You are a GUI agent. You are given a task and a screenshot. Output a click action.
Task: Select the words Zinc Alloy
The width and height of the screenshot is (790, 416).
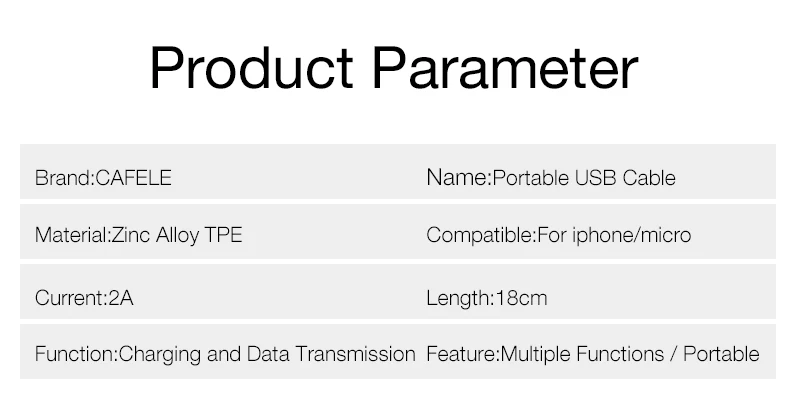pos(155,235)
